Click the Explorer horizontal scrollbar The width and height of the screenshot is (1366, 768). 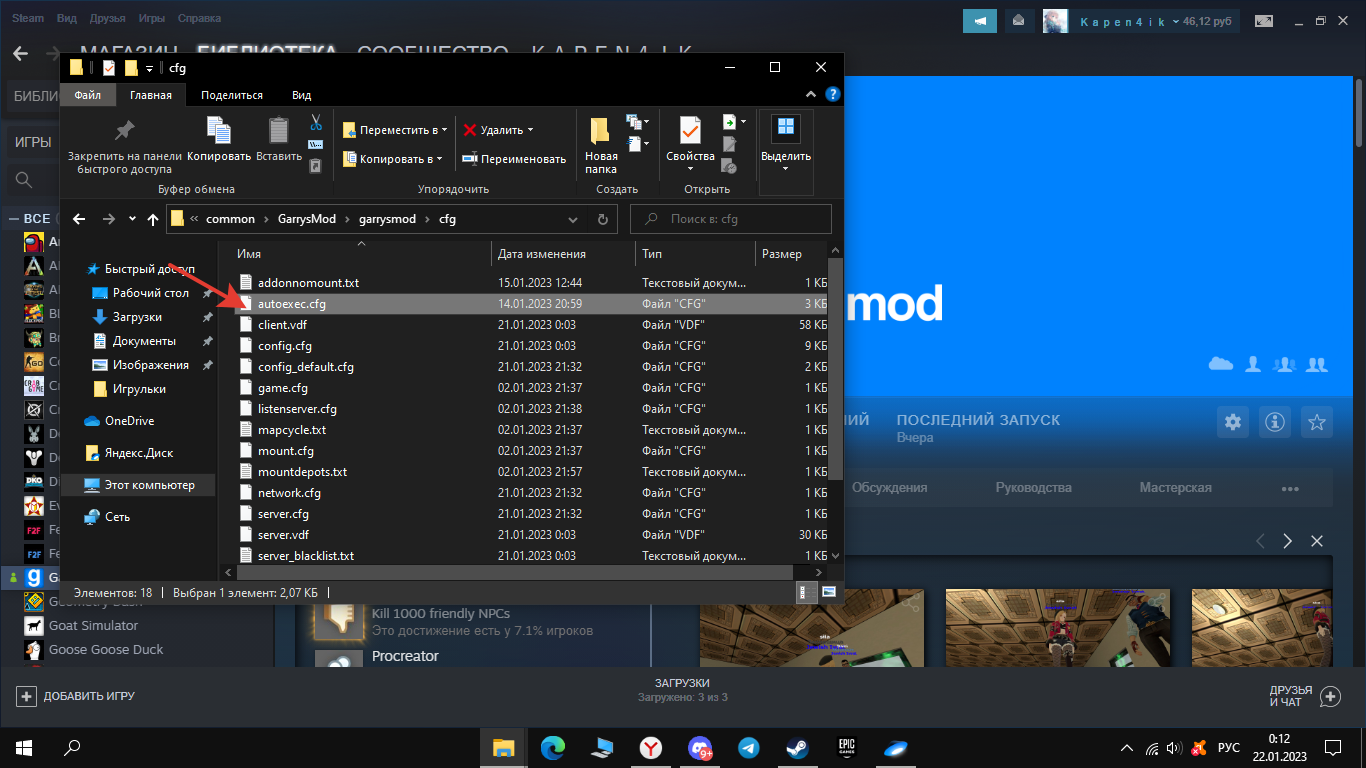(x=515, y=572)
